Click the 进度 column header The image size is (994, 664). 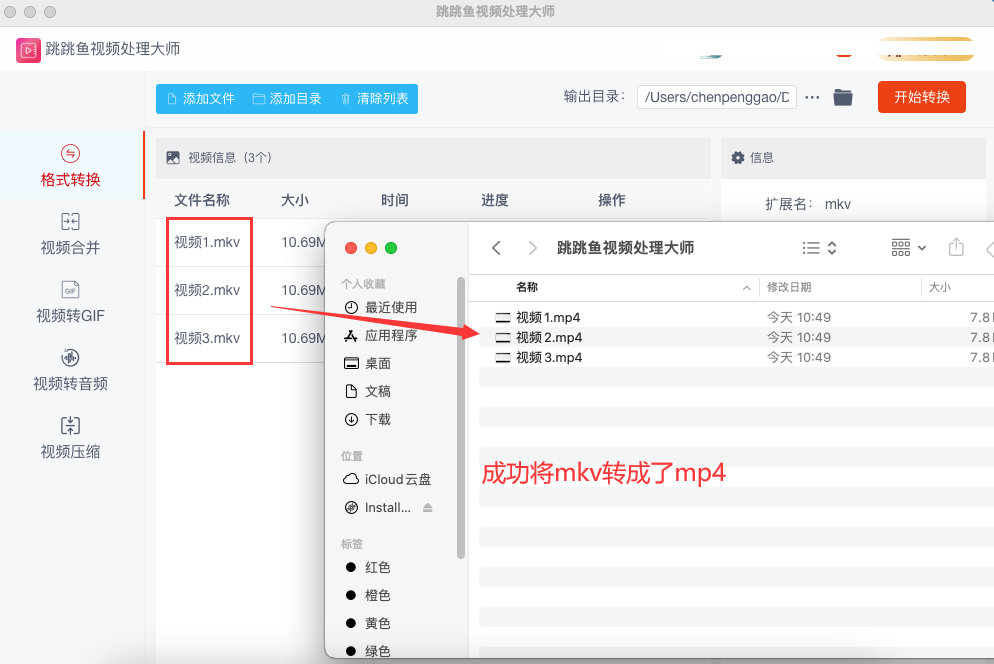(x=495, y=200)
